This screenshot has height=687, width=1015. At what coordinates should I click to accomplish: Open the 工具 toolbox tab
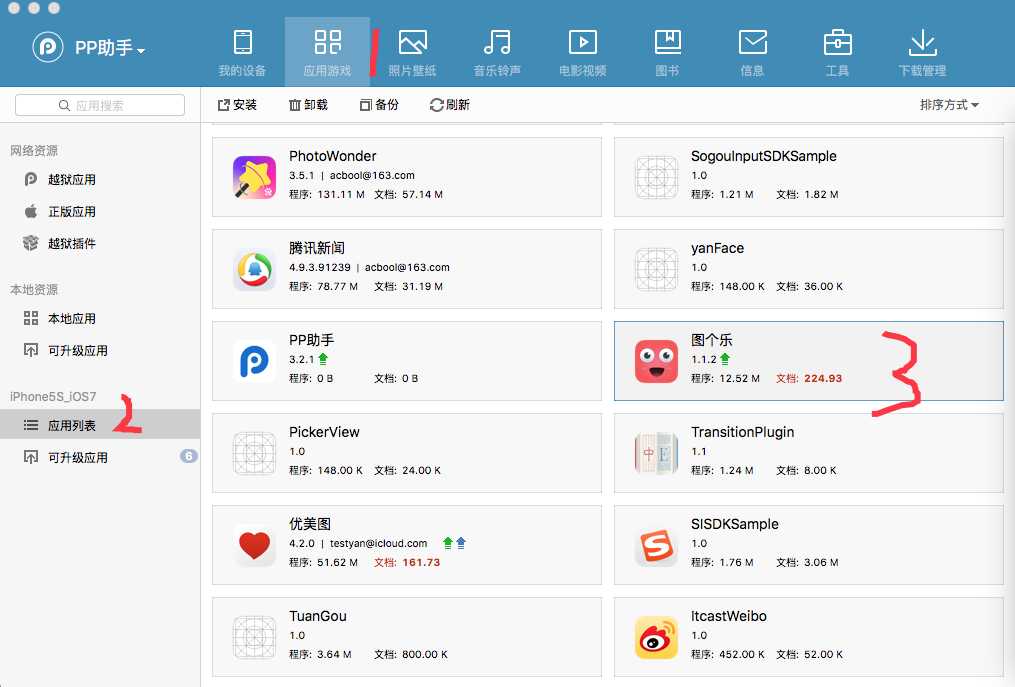pos(837,53)
